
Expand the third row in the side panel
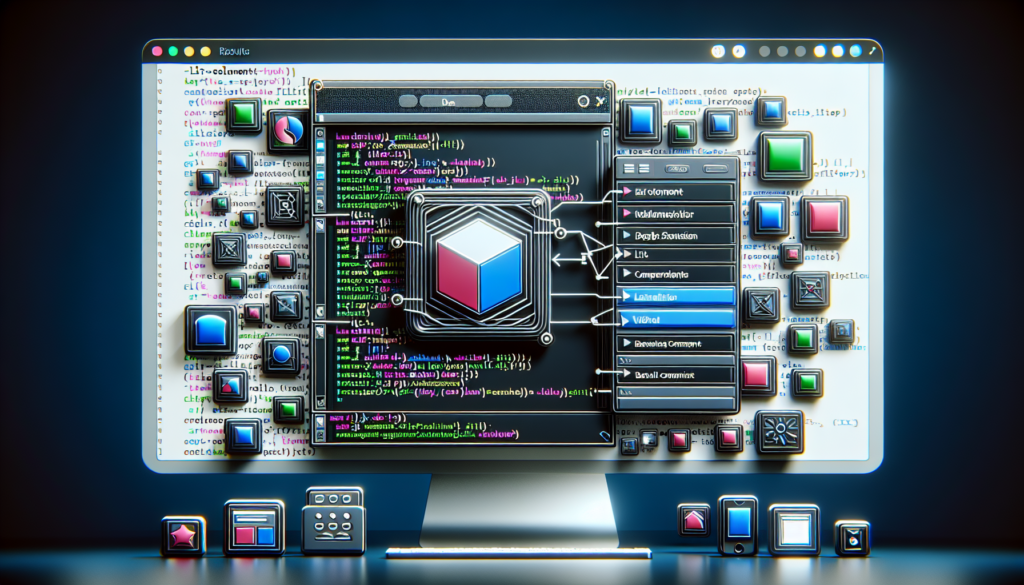673,236
